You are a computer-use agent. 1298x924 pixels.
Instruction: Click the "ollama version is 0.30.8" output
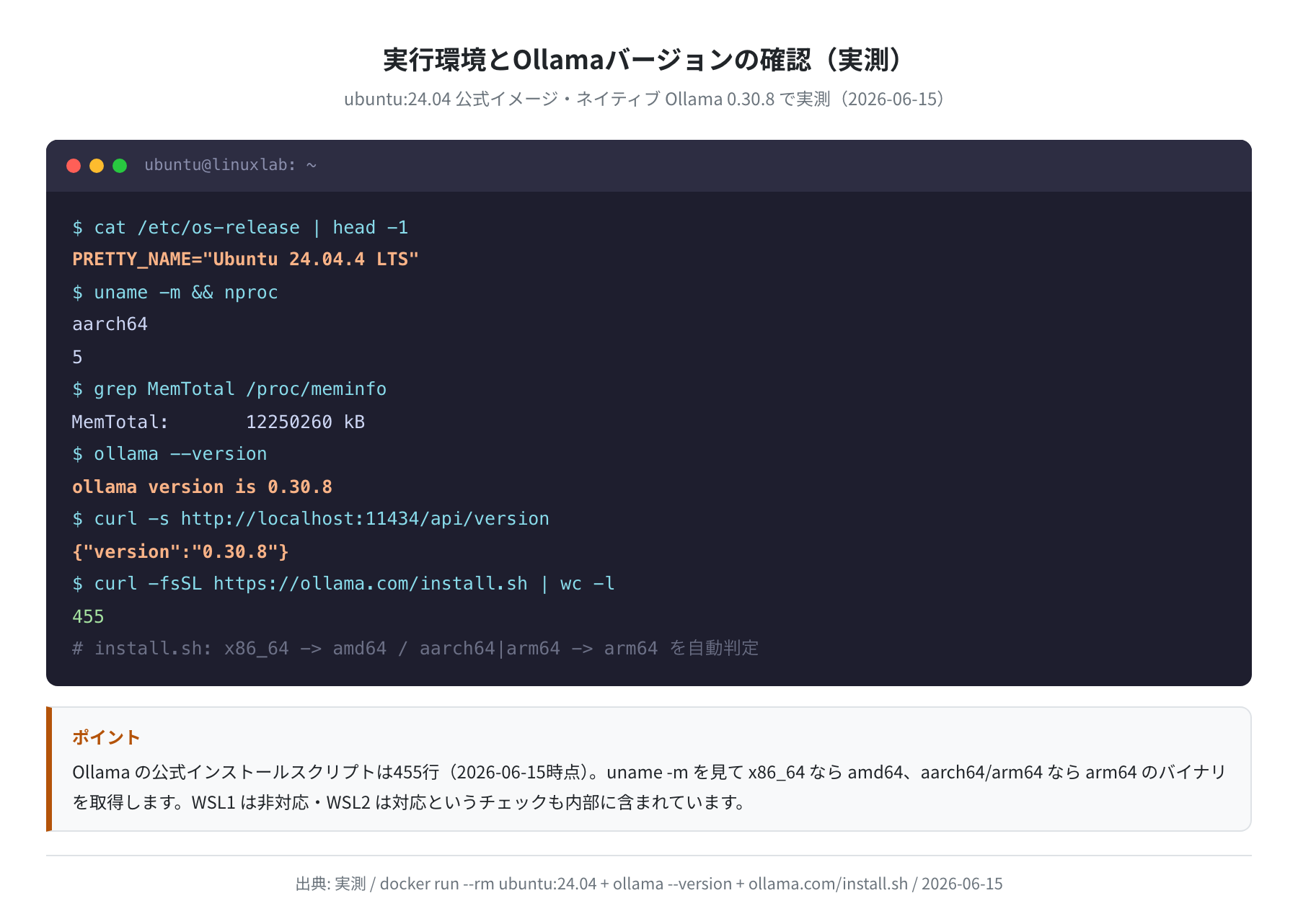(202, 487)
